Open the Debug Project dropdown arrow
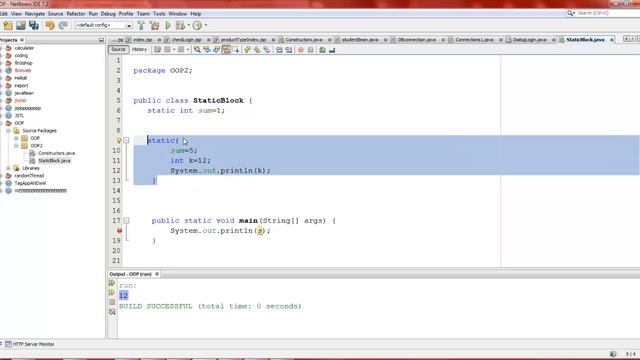 coord(189,25)
